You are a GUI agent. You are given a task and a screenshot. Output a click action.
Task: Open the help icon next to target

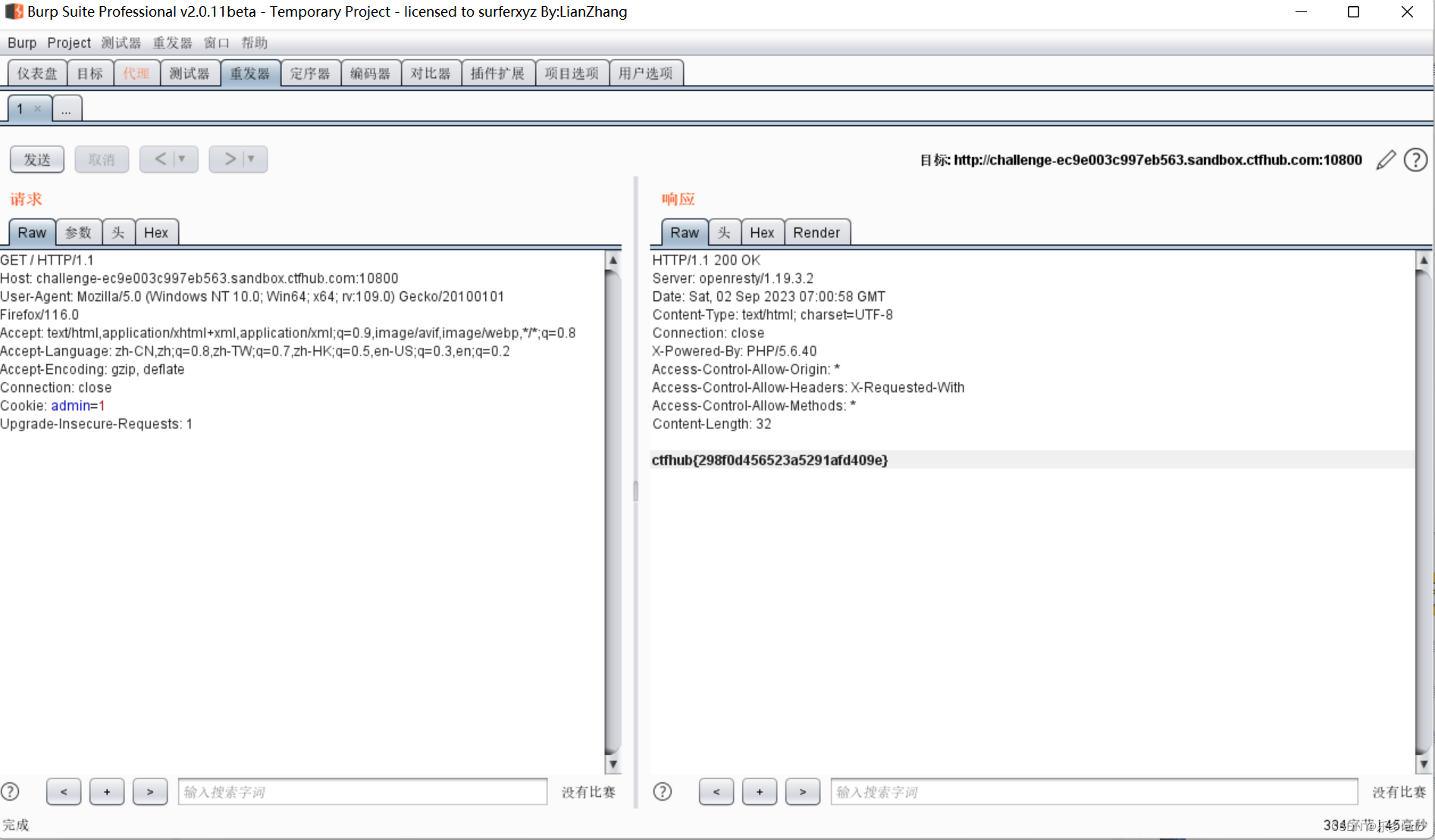pos(1415,160)
